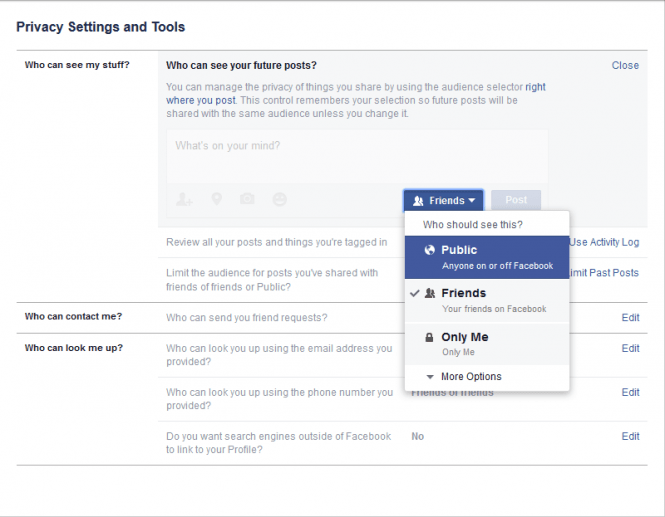The height and width of the screenshot is (517, 665).
Task: Edit who can send friend requests
Action: pos(630,317)
